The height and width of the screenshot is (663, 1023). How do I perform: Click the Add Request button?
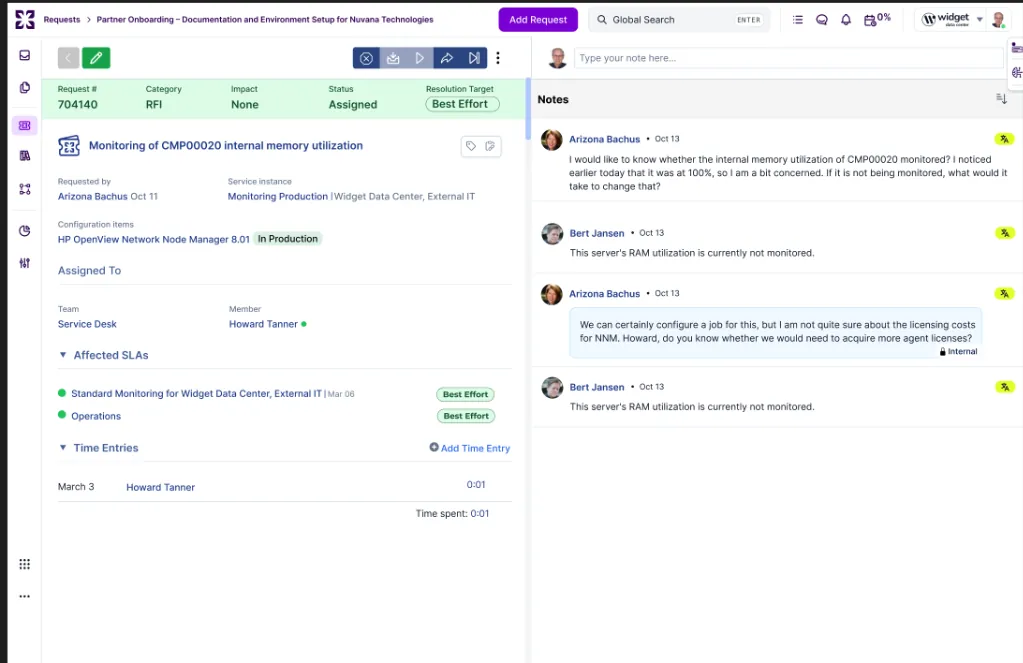pyautogui.click(x=538, y=20)
